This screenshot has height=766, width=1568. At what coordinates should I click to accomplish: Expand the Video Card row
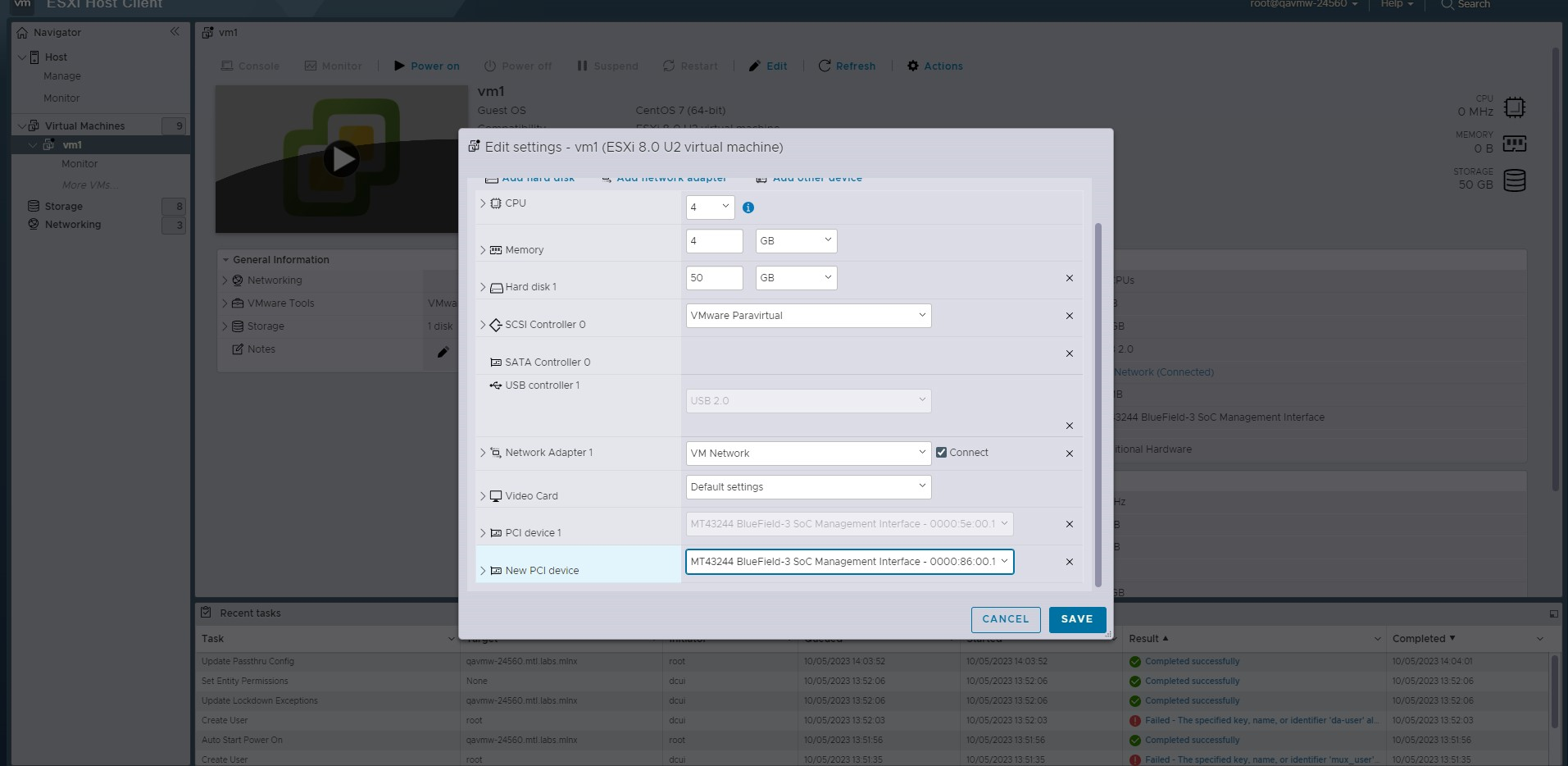tap(483, 496)
